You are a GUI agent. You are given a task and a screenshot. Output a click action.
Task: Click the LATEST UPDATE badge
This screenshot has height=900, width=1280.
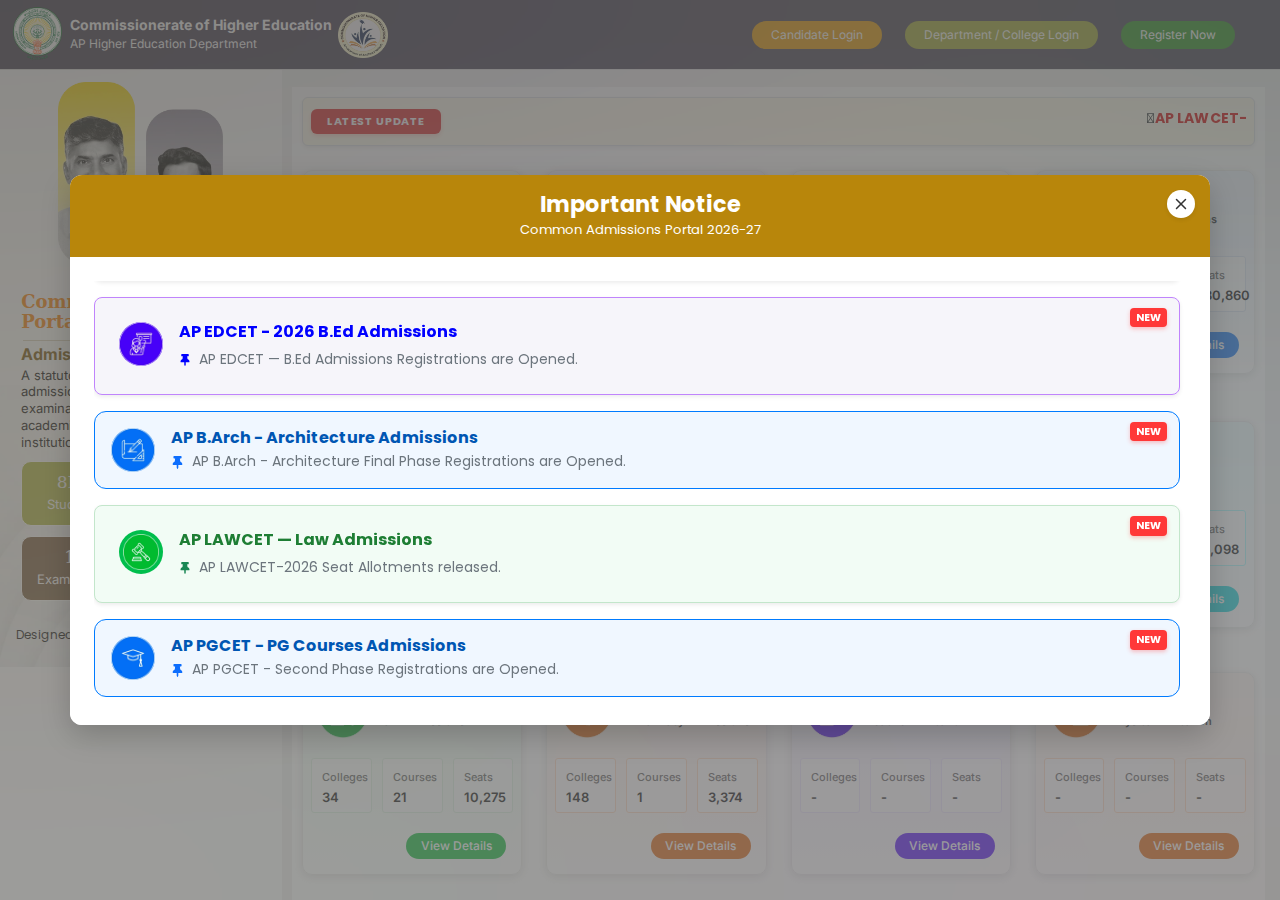click(376, 122)
